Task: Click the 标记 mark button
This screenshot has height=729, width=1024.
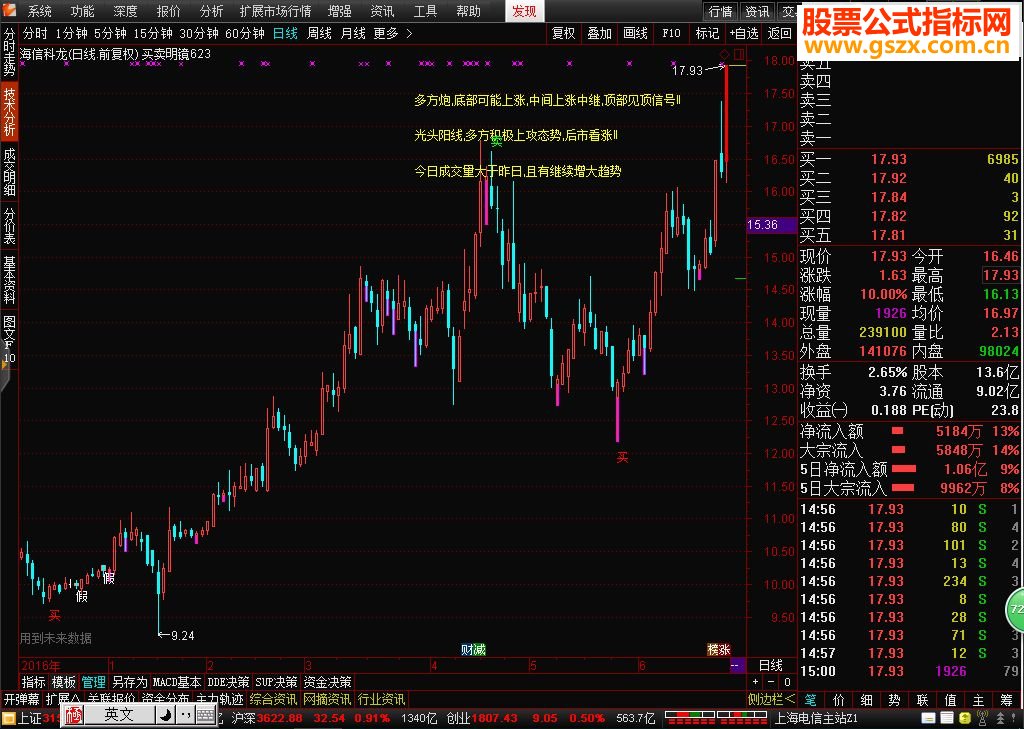Action: tap(707, 33)
